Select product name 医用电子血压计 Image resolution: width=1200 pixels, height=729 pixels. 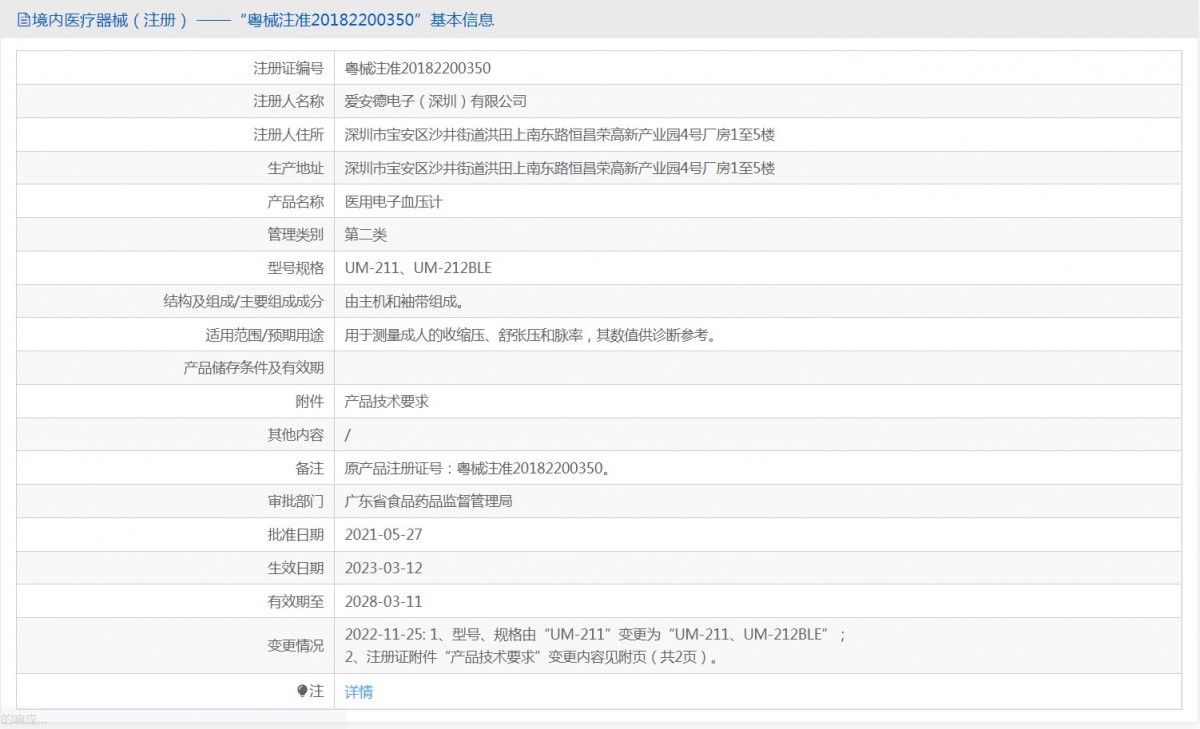(x=394, y=201)
